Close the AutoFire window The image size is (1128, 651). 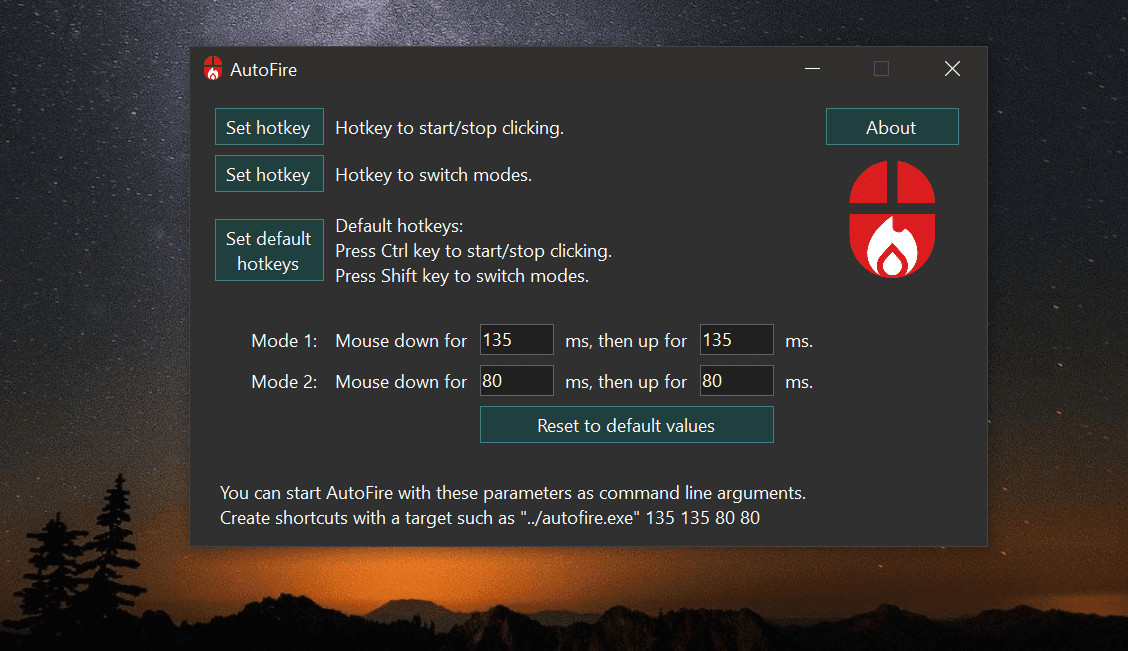[x=952, y=69]
